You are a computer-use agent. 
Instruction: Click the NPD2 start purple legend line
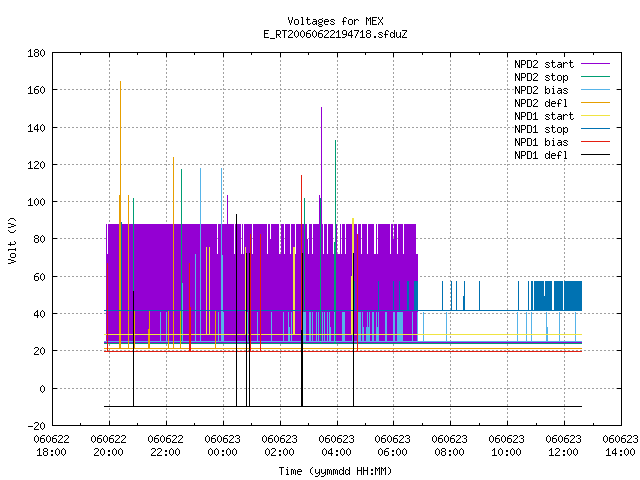tap(595, 64)
